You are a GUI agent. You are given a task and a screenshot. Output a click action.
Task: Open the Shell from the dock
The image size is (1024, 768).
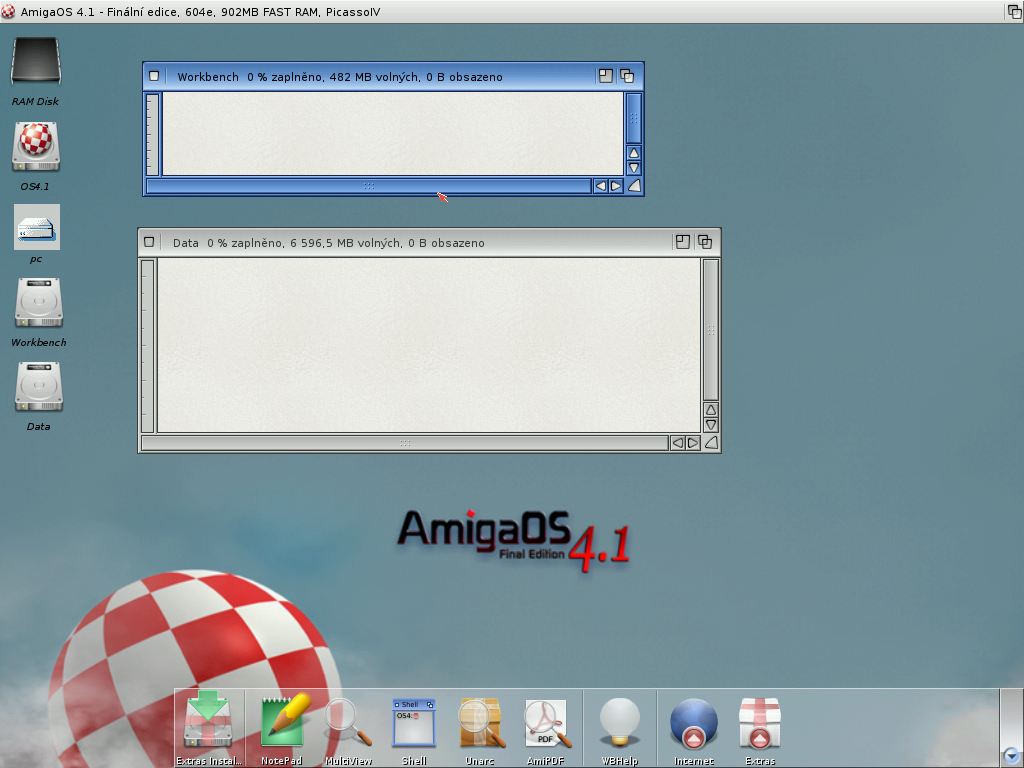[414, 722]
